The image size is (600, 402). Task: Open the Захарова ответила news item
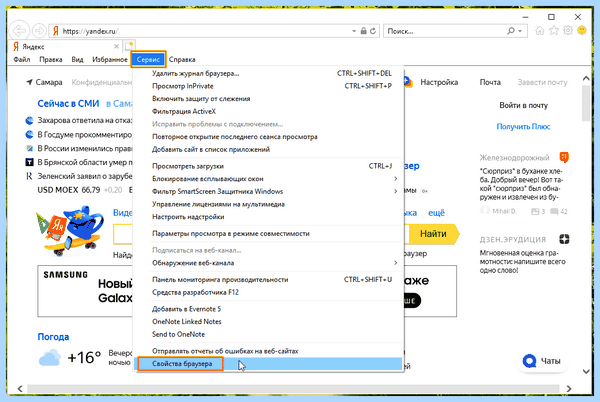coord(84,120)
